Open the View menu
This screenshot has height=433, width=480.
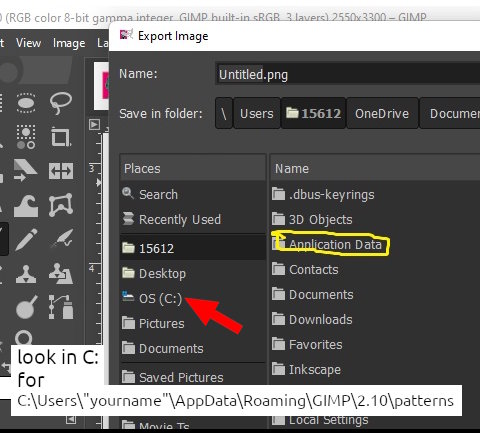[x=28, y=43]
